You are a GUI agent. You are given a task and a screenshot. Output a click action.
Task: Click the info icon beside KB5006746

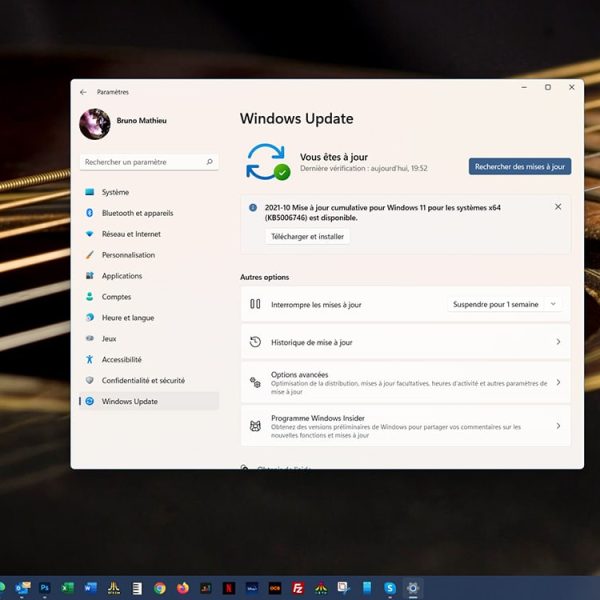point(253,207)
